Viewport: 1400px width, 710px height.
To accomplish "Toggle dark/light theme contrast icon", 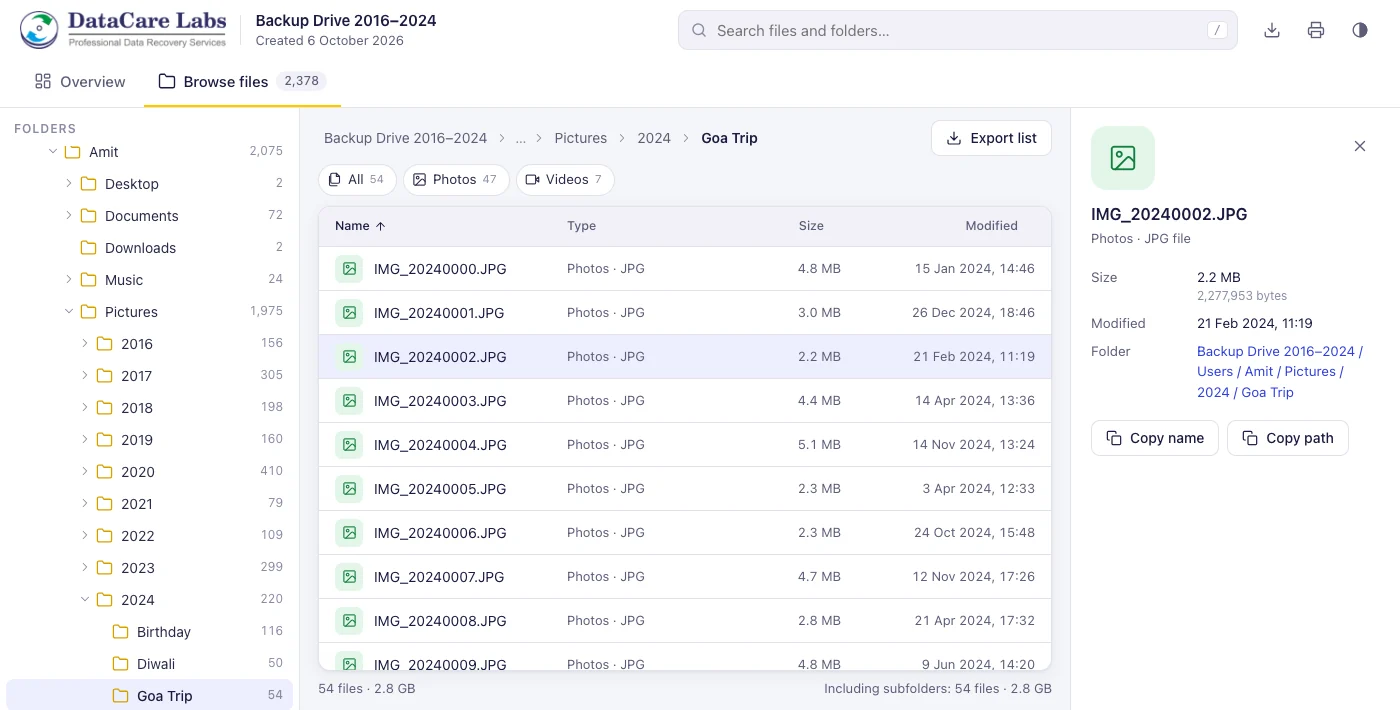I will [1360, 30].
